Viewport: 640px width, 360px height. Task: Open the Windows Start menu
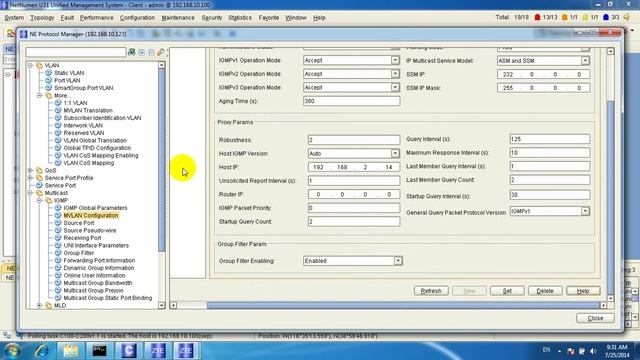coord(12,351)
